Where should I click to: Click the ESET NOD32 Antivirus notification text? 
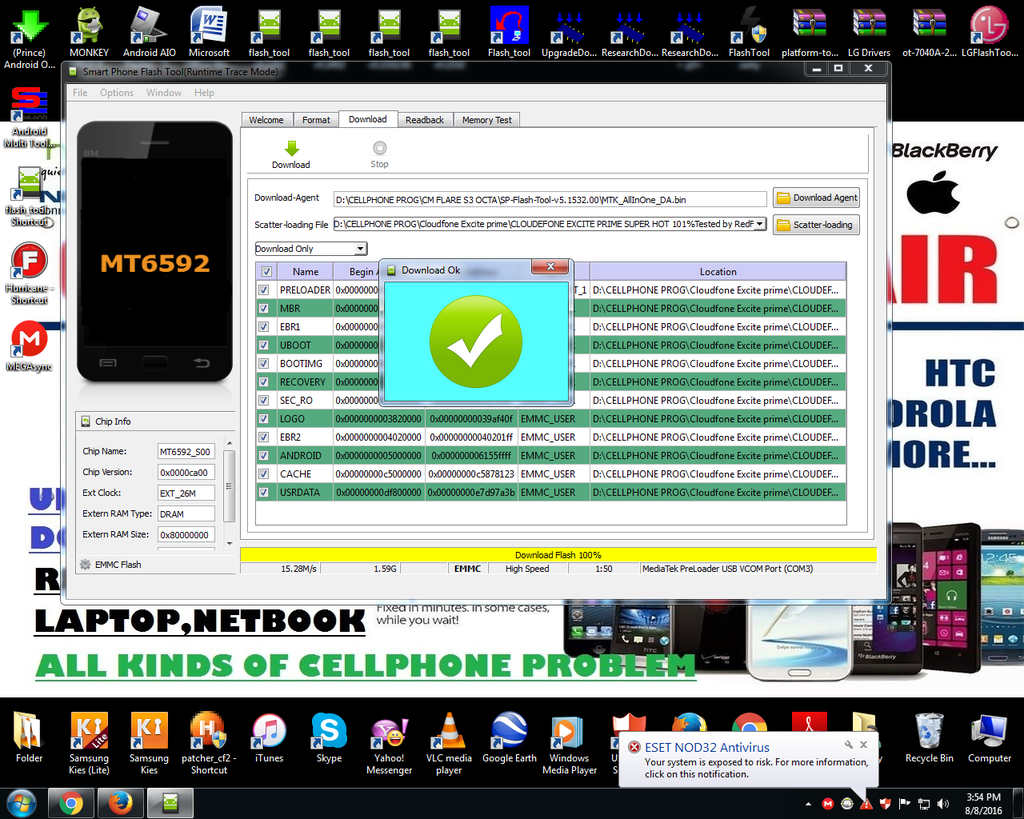point(707,747)
